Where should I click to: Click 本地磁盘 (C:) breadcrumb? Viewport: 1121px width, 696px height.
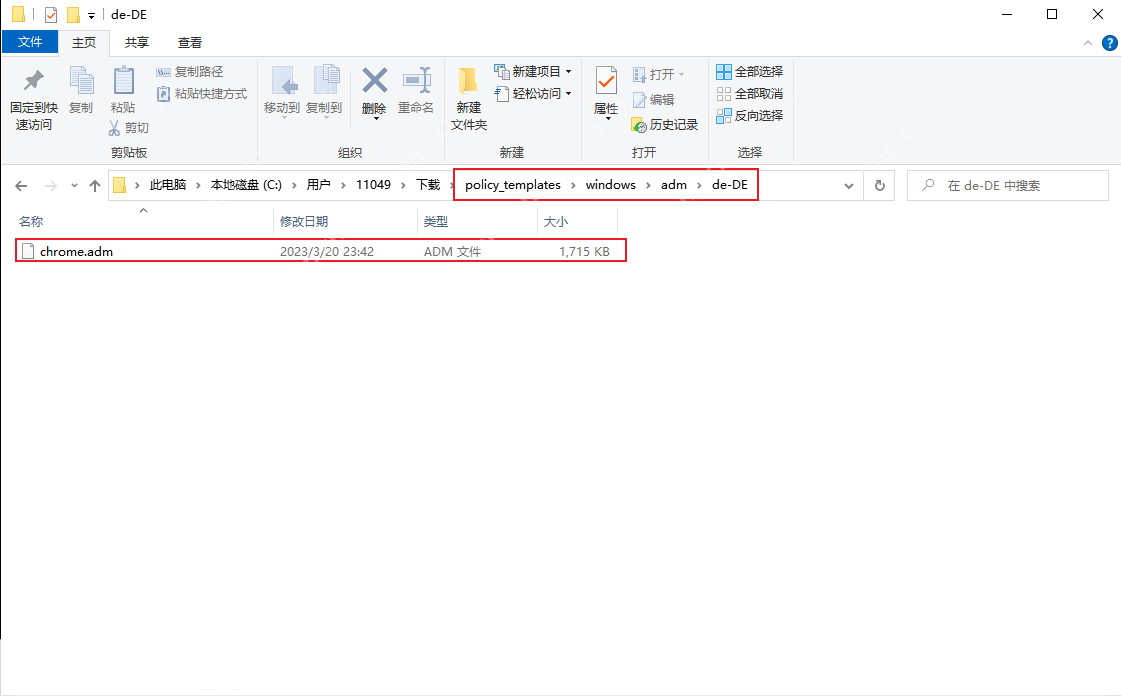coord(246,185)
